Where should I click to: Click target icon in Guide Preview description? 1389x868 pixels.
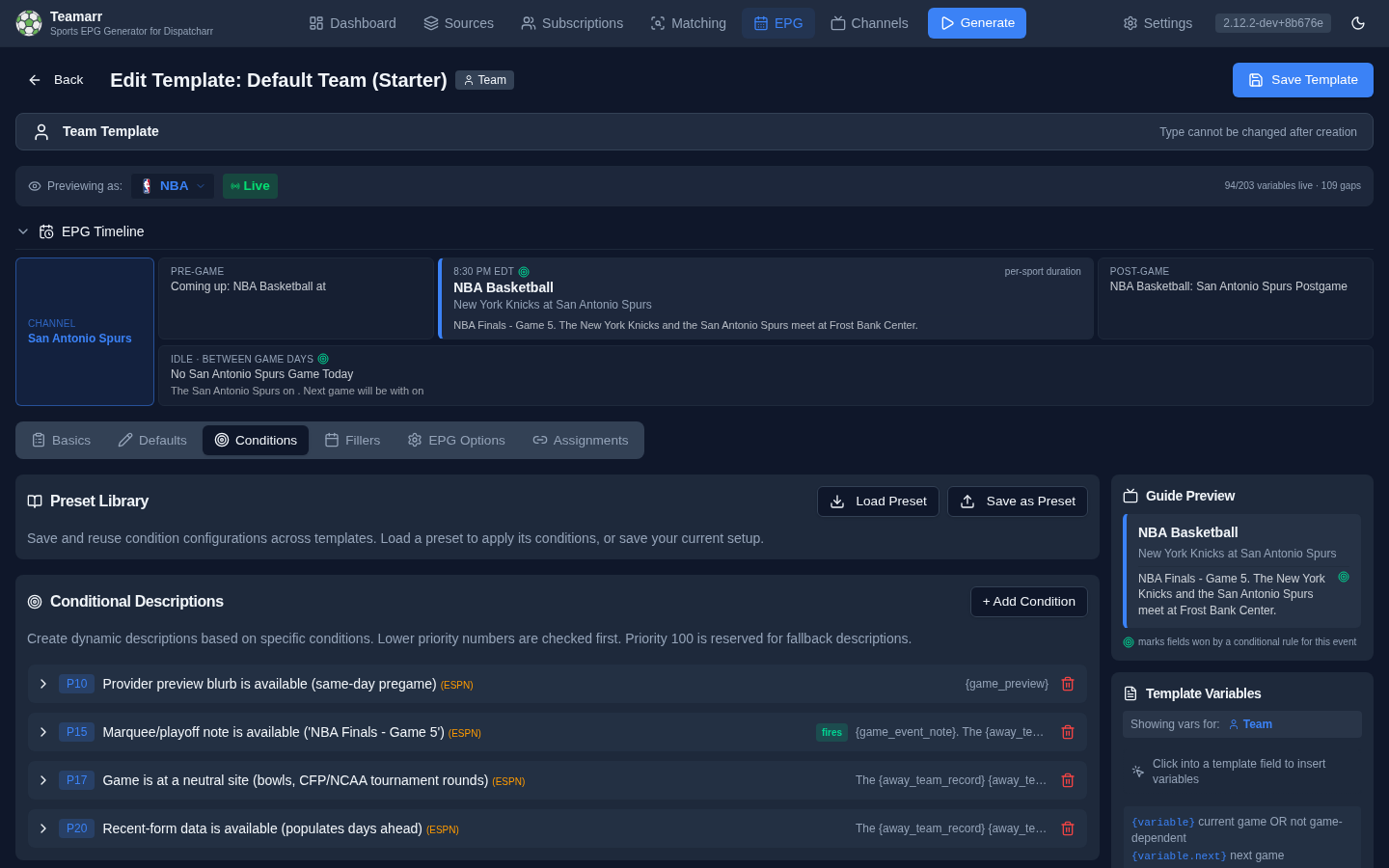(x=1344, y=577)
